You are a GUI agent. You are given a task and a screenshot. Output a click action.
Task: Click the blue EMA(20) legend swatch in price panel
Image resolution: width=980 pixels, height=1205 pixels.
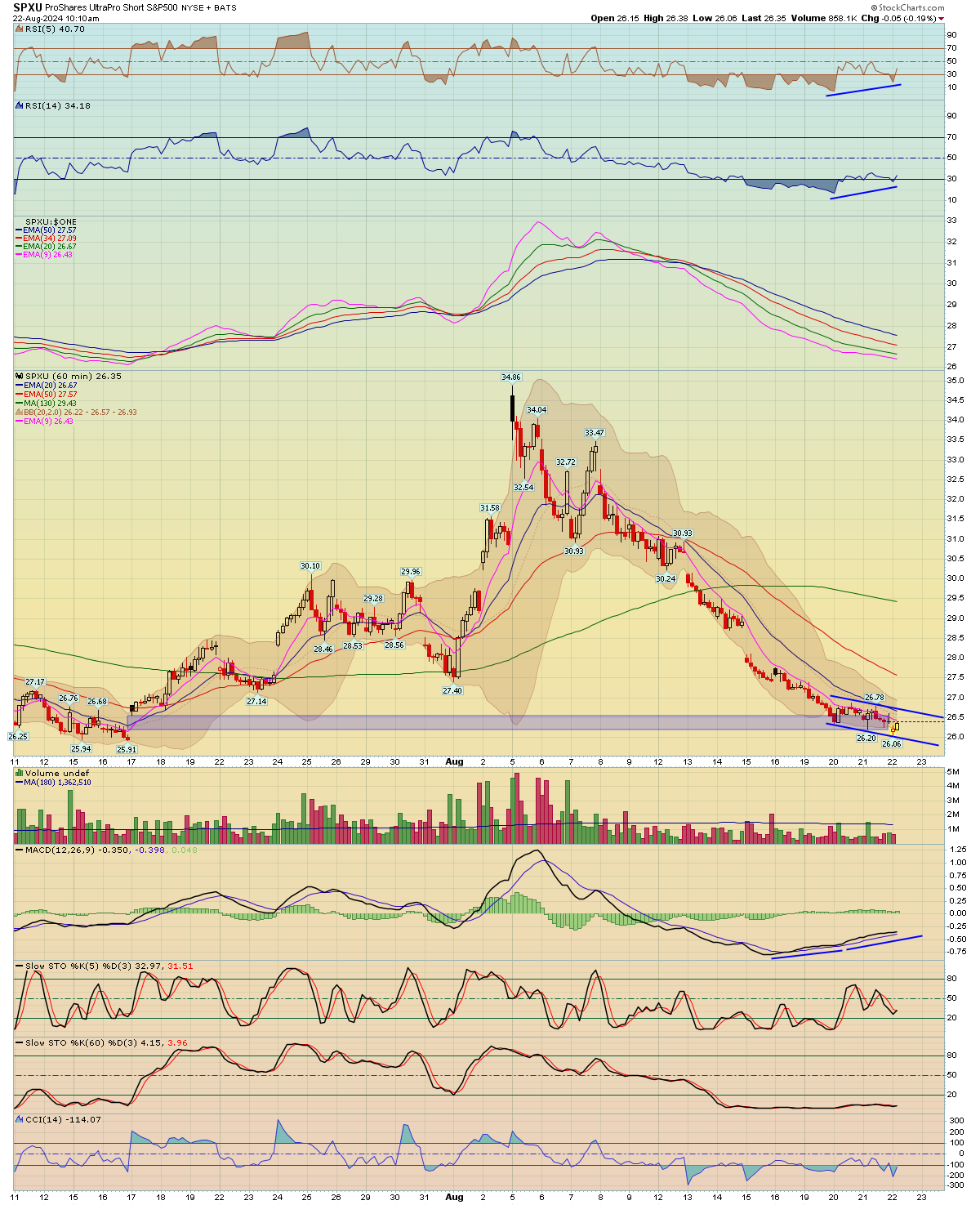tap(20, 386)
